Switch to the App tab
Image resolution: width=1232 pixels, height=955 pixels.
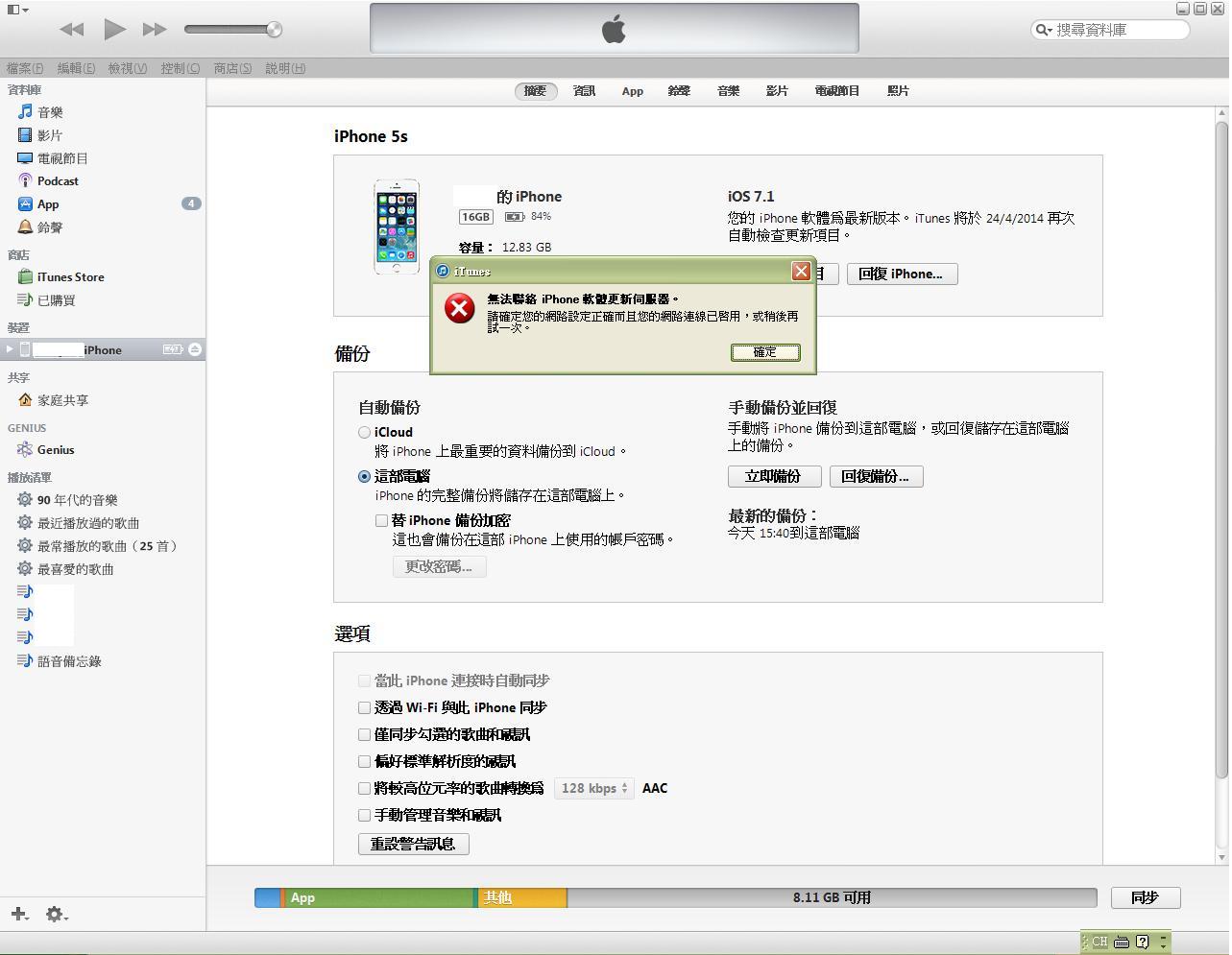(632, 91)
